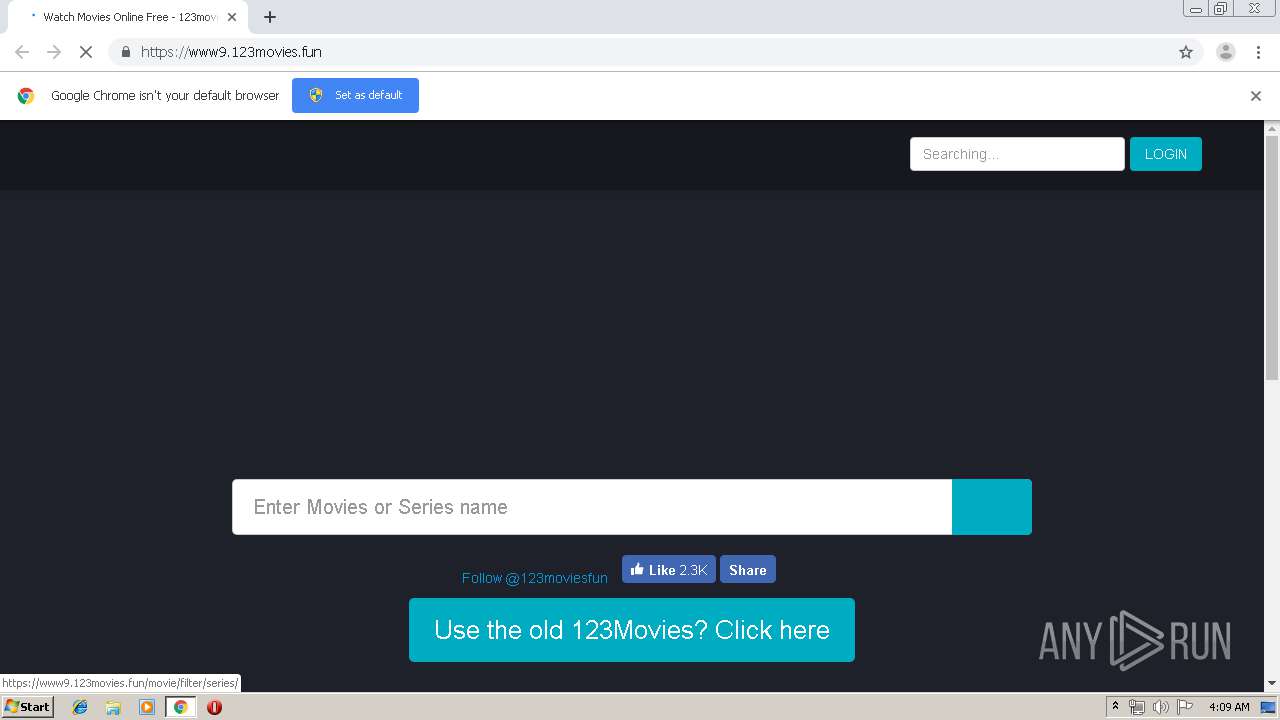1280x720 pixels.
Task: Click the 4:09 AM system clock
Action: click(x=1229, y=707)
